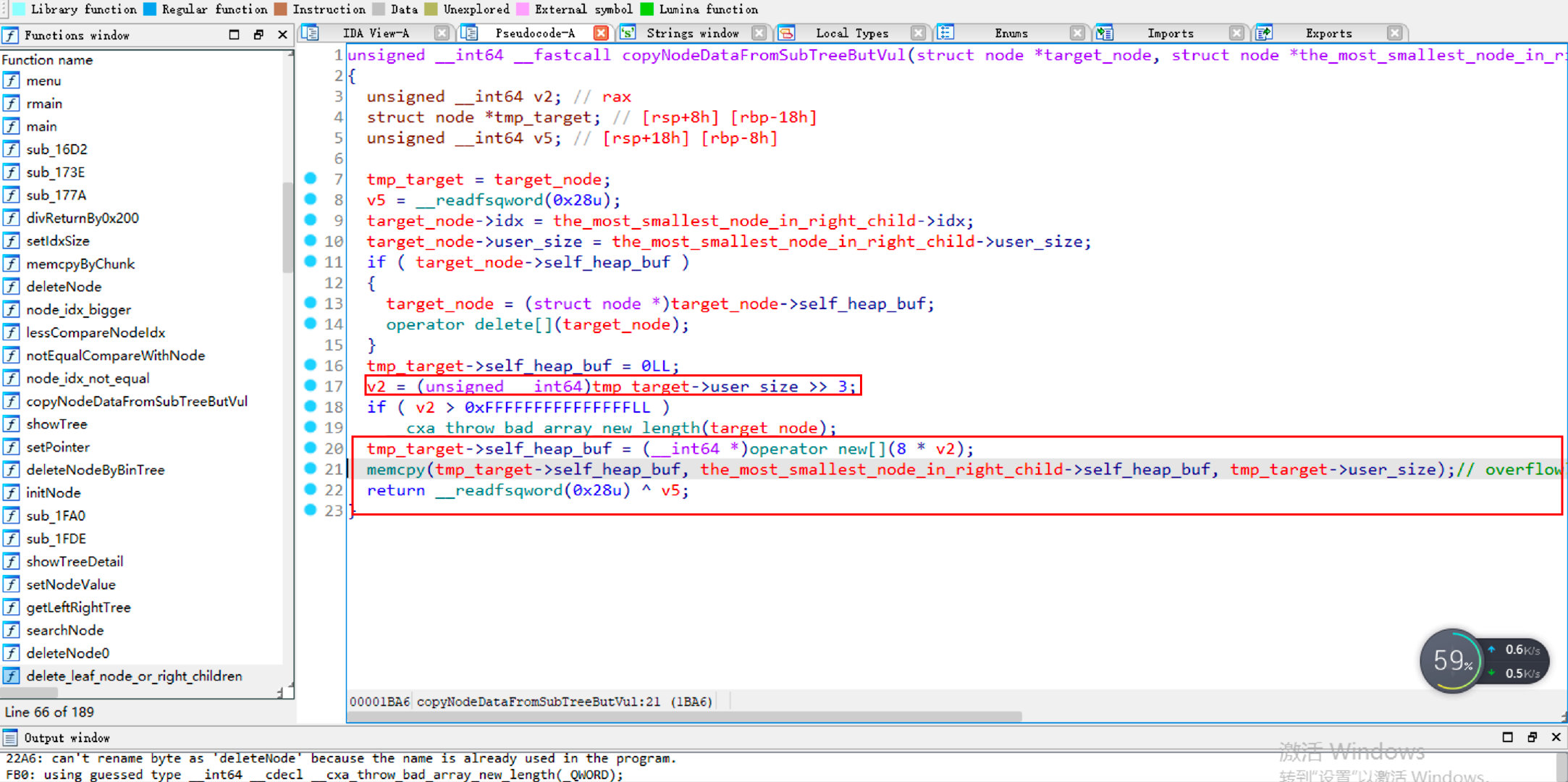The height and width of the screenshot is (782, 1568).
Task: Click the Lumina function legend color swatch
Action: click(647, 9)
